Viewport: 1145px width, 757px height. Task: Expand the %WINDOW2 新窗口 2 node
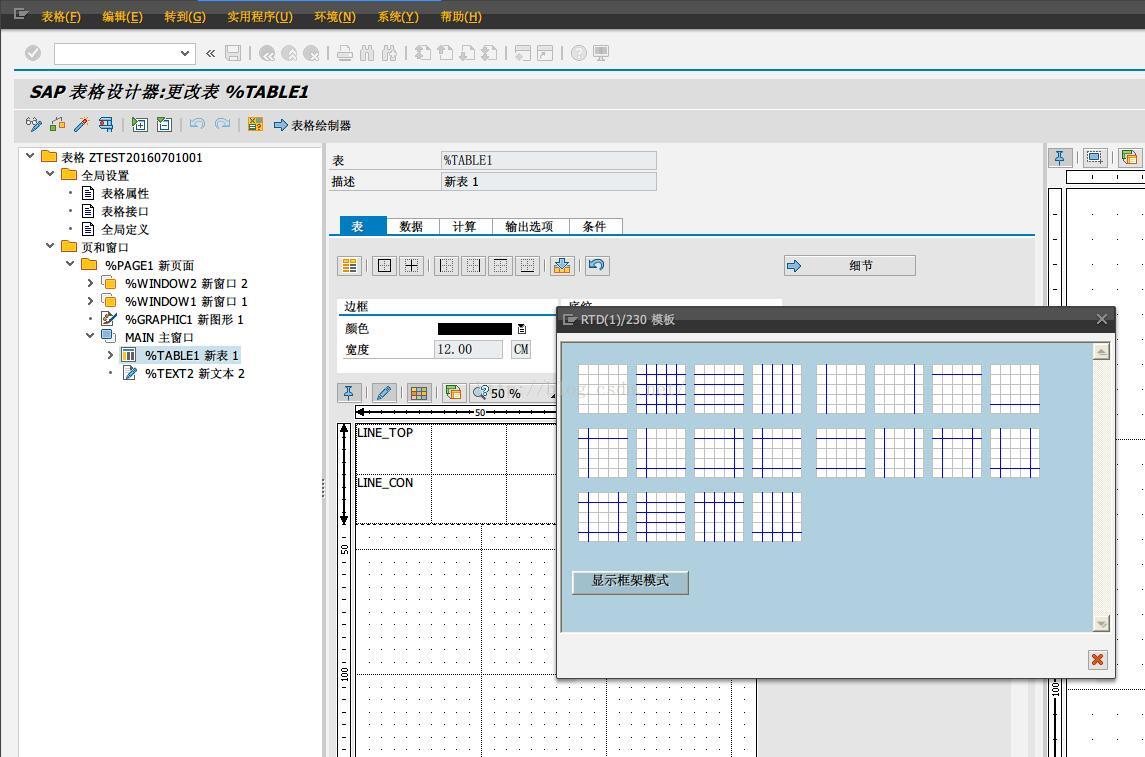(x=91, y=283)
